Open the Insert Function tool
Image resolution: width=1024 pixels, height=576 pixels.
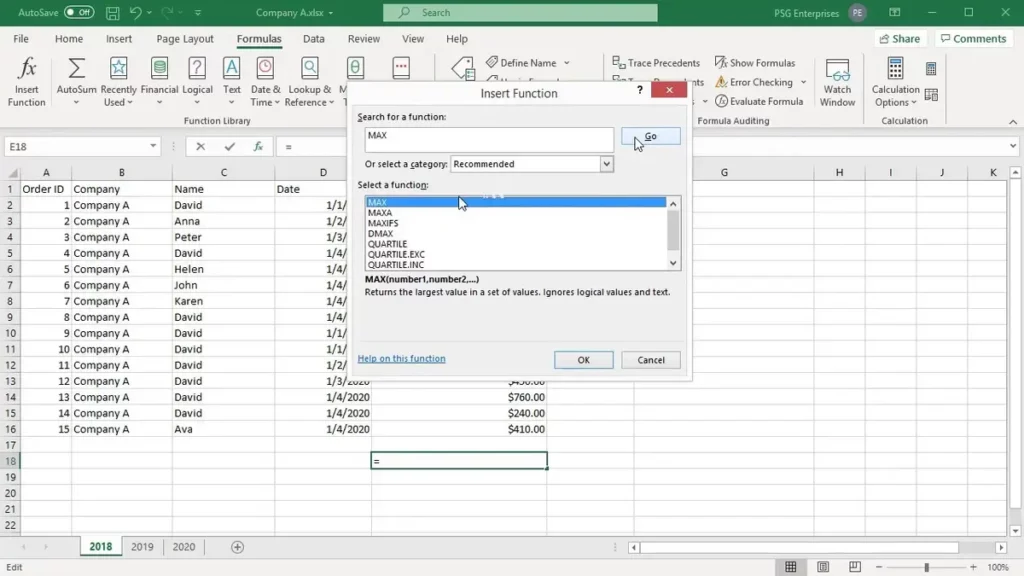26,82
